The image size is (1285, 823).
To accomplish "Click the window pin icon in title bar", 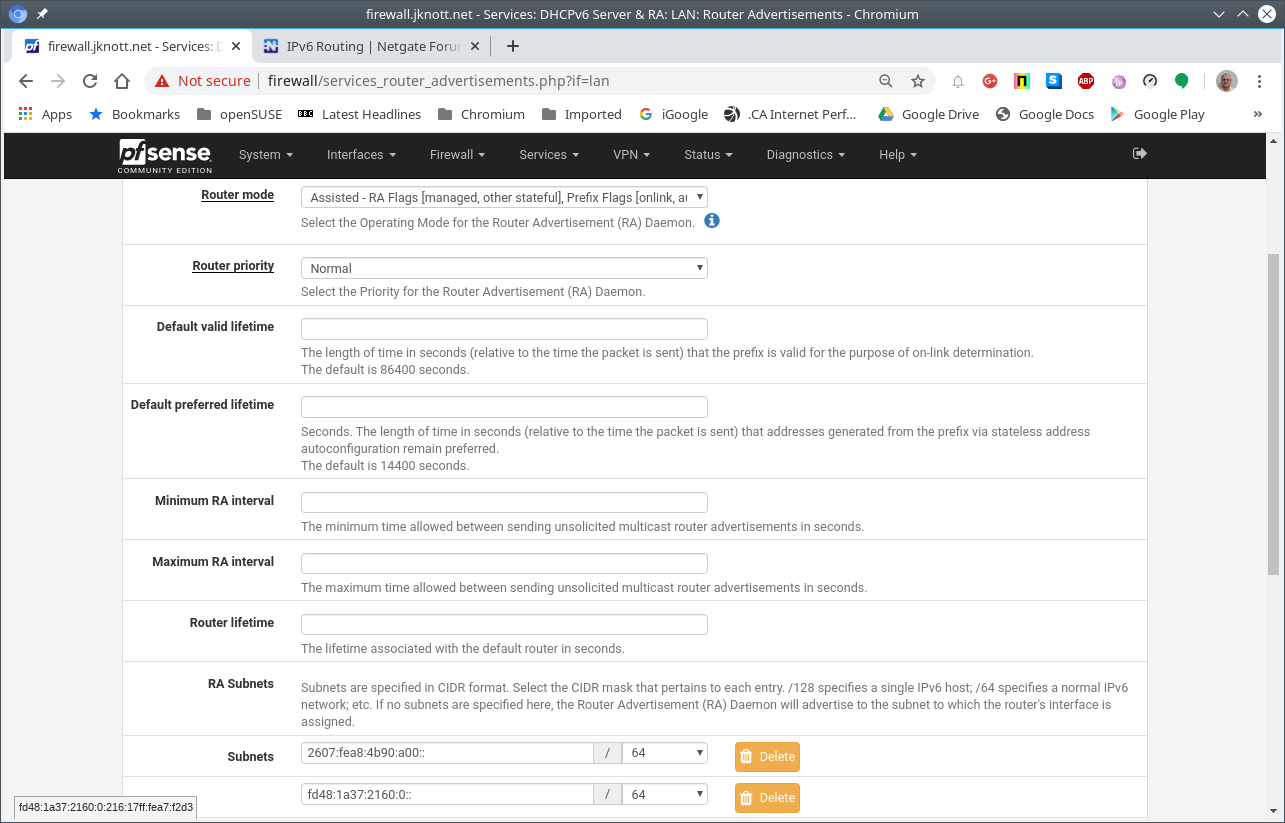I will coord(42,14).
